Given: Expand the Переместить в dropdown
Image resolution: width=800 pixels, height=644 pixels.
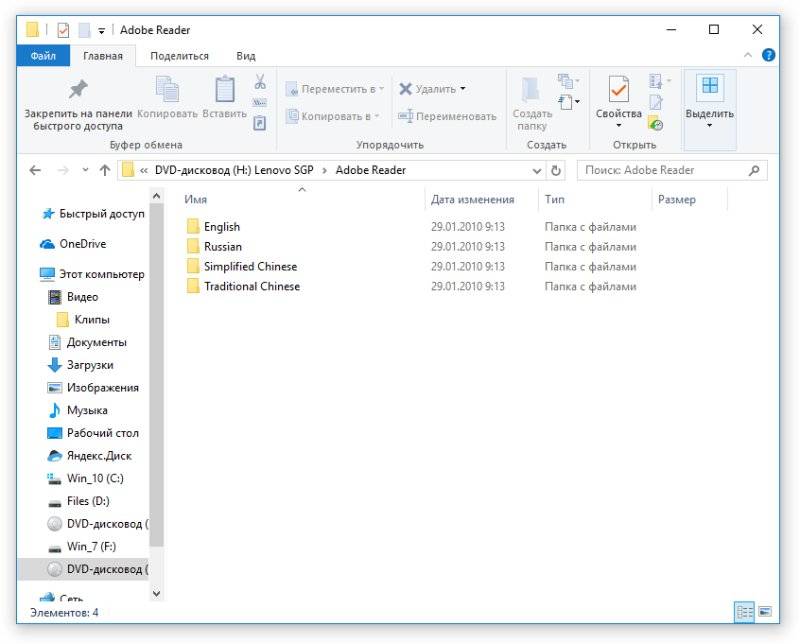Looking at the screenshot, I should coord(382,89).
